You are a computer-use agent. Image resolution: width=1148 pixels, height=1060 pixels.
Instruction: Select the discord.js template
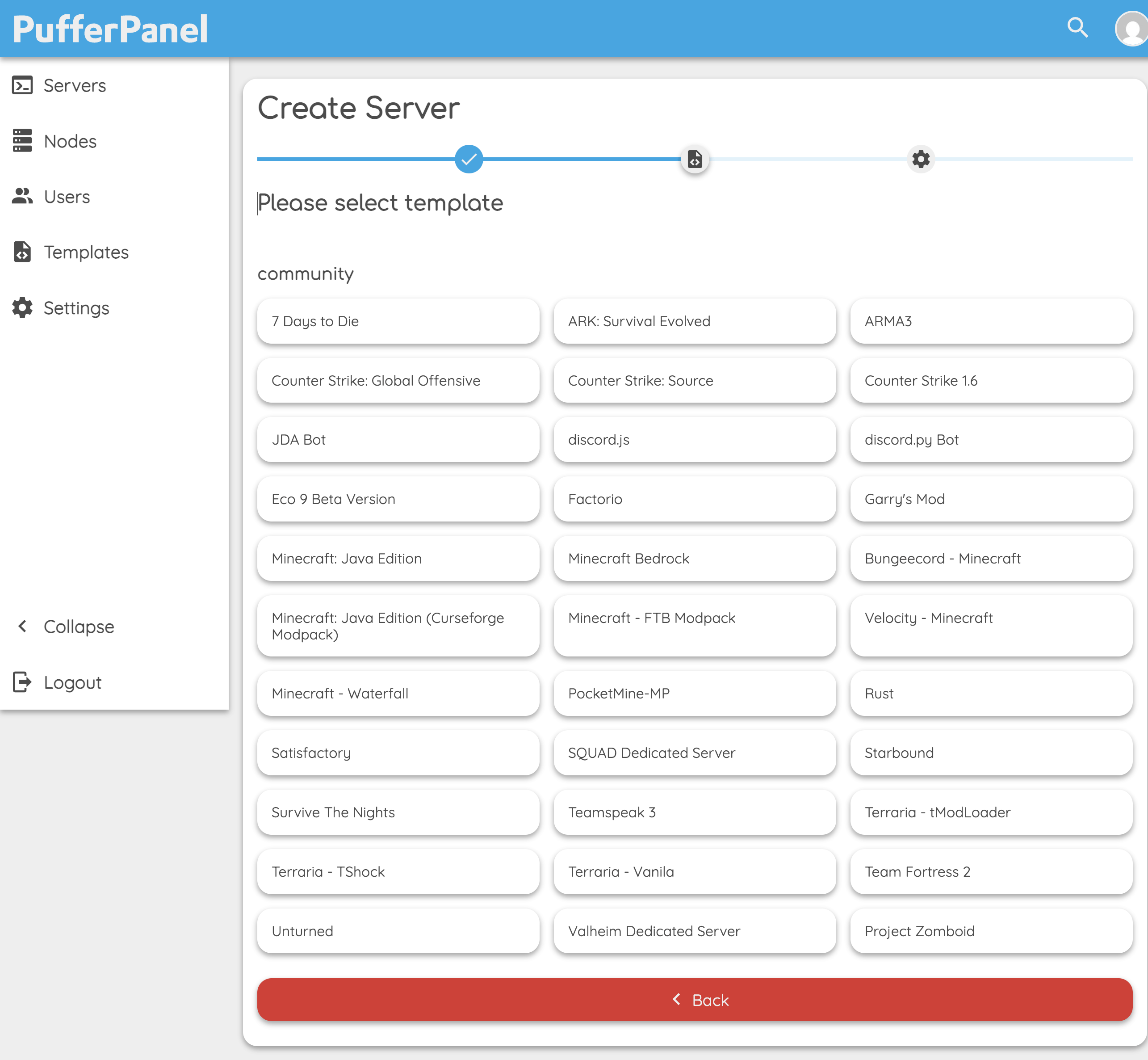695,439
